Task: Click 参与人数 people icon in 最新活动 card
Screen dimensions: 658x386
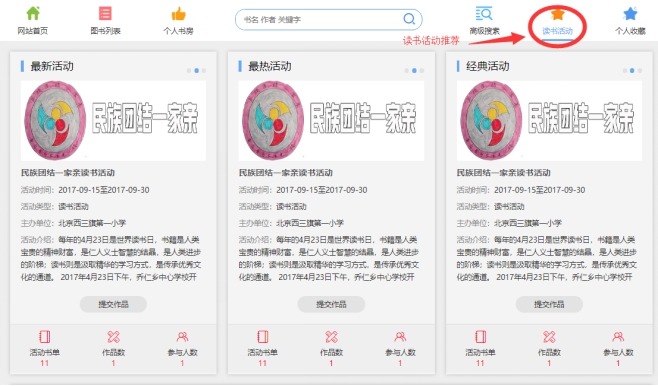Action: 182,336
